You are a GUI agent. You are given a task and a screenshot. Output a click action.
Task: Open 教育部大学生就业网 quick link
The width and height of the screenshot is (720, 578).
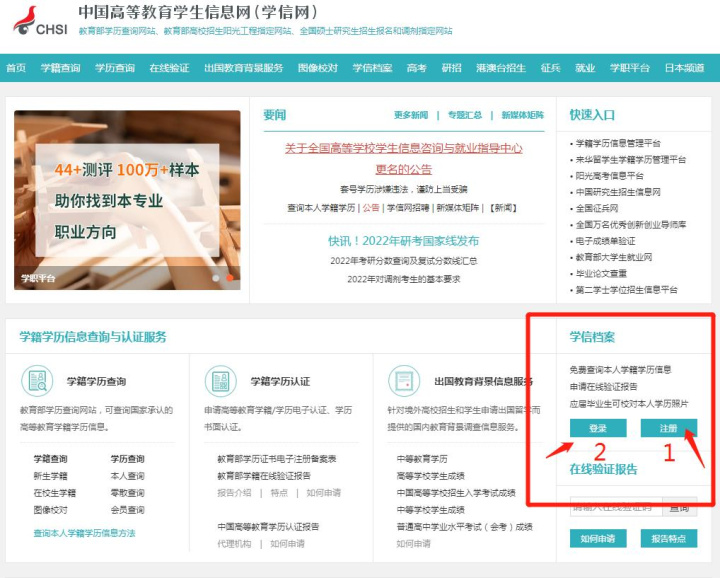[614, 257]
